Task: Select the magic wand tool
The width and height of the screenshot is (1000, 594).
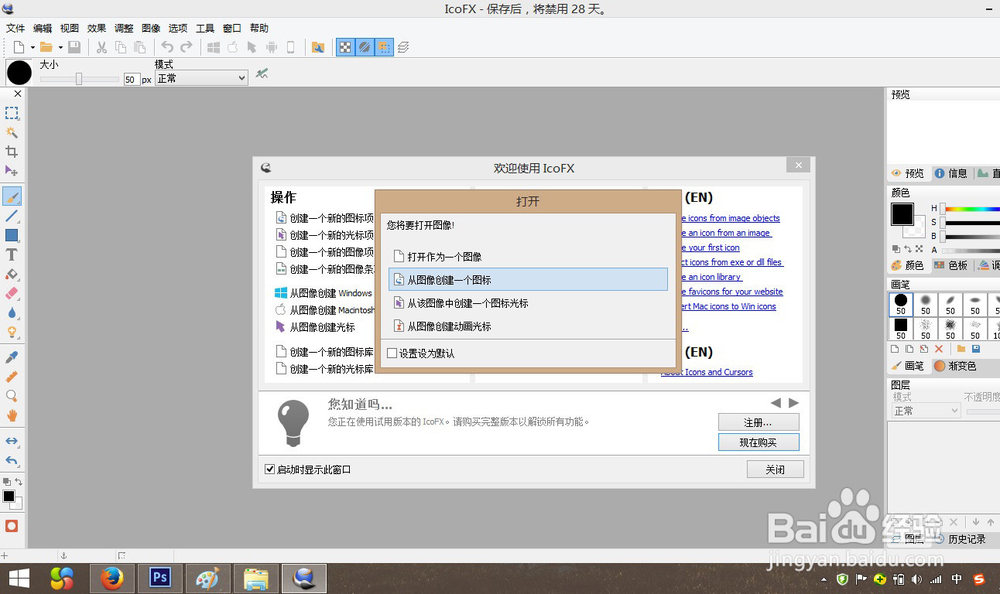Action: click(x=11, y=133)
